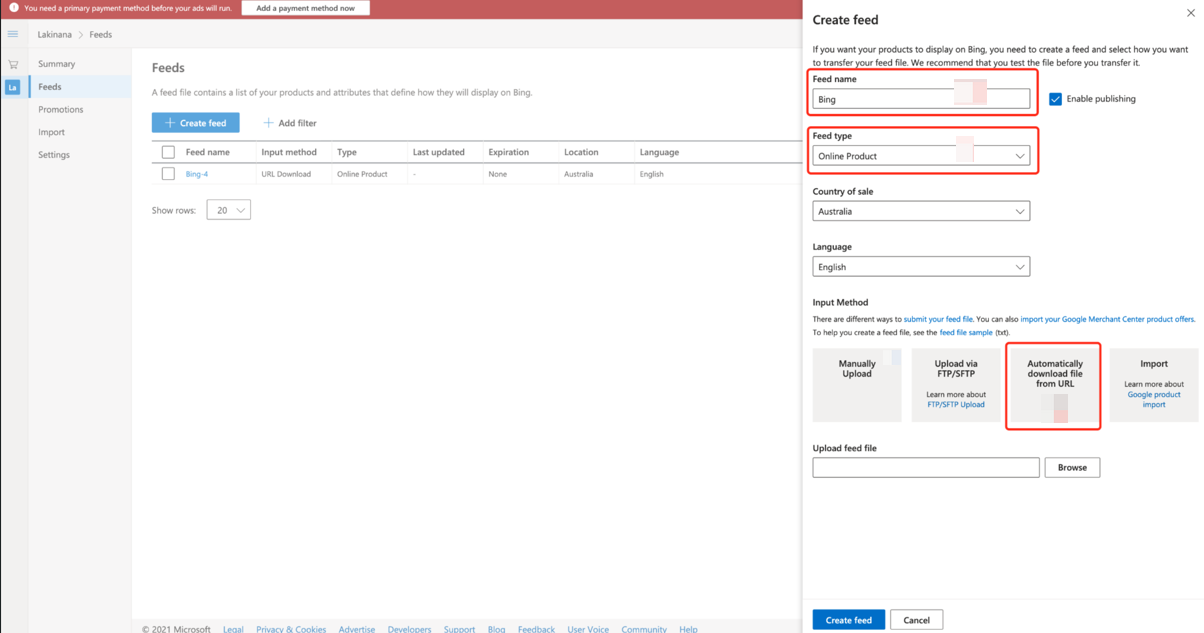Close the Create feed panel
The image size is (1204, 633).
tap(1190, 13)
